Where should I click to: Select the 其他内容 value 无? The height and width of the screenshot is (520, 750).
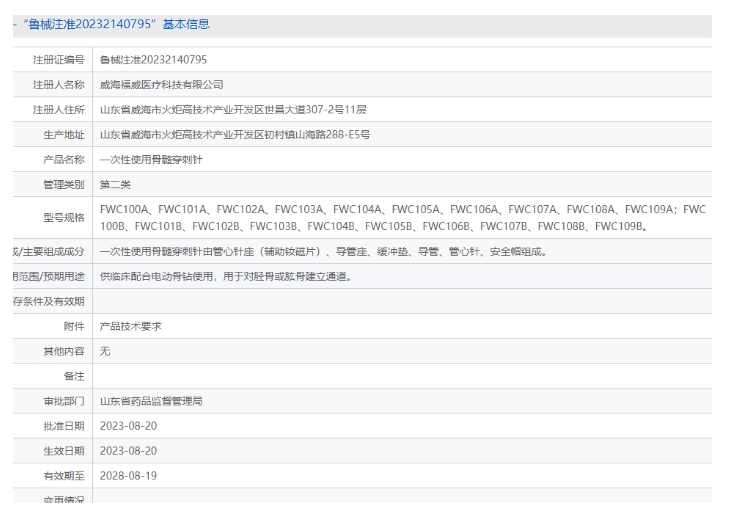click(105, 351)
